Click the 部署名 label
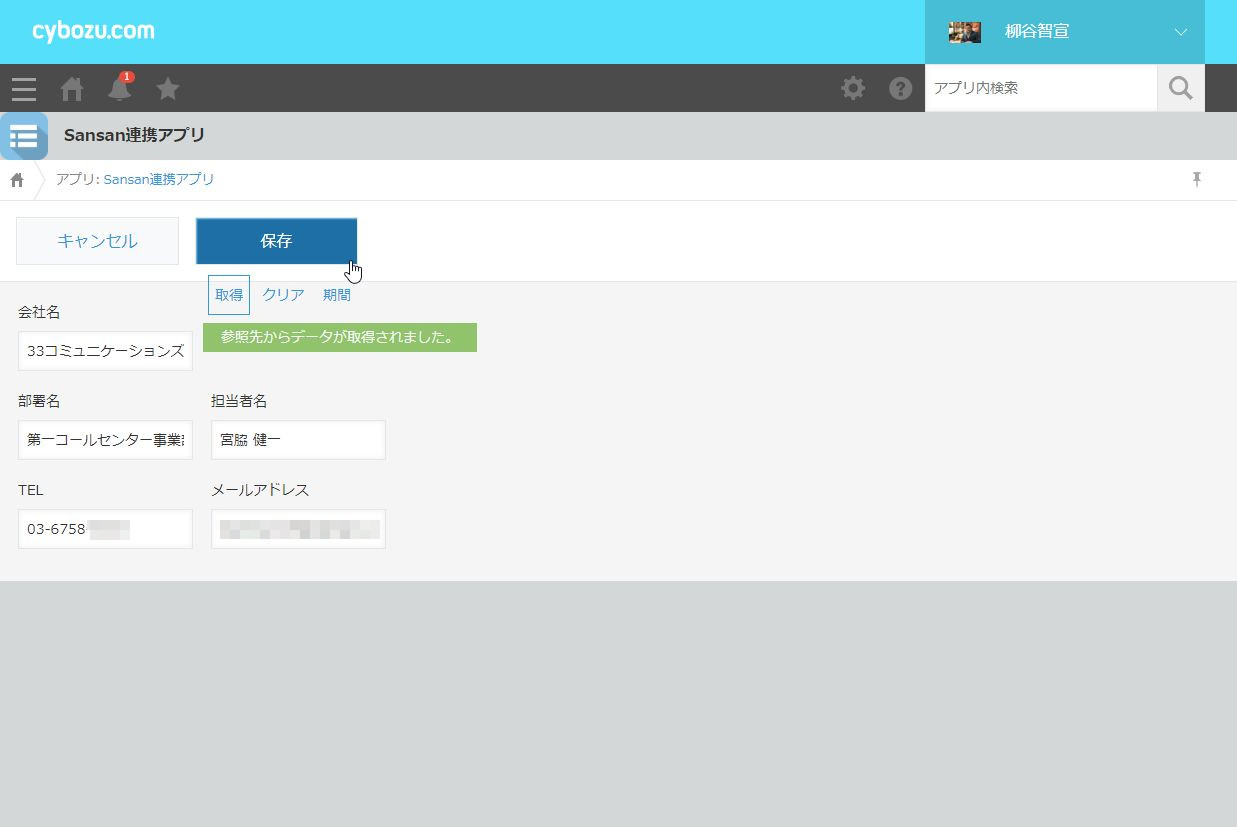This screenshot has height=827, width=1237. [x=39, y=401]
